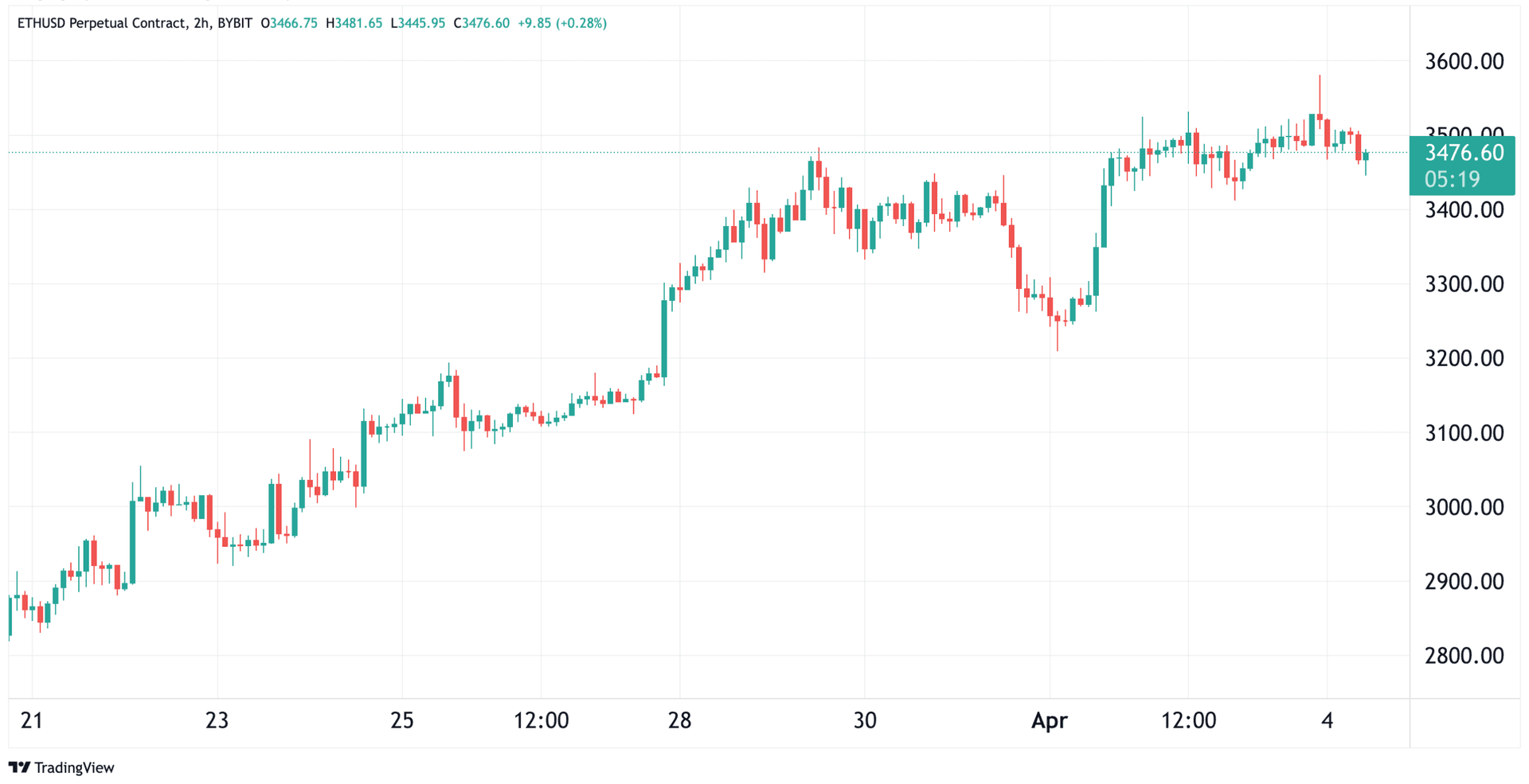
Task: Click the TradingView logo icon
Action: point(19,767)
